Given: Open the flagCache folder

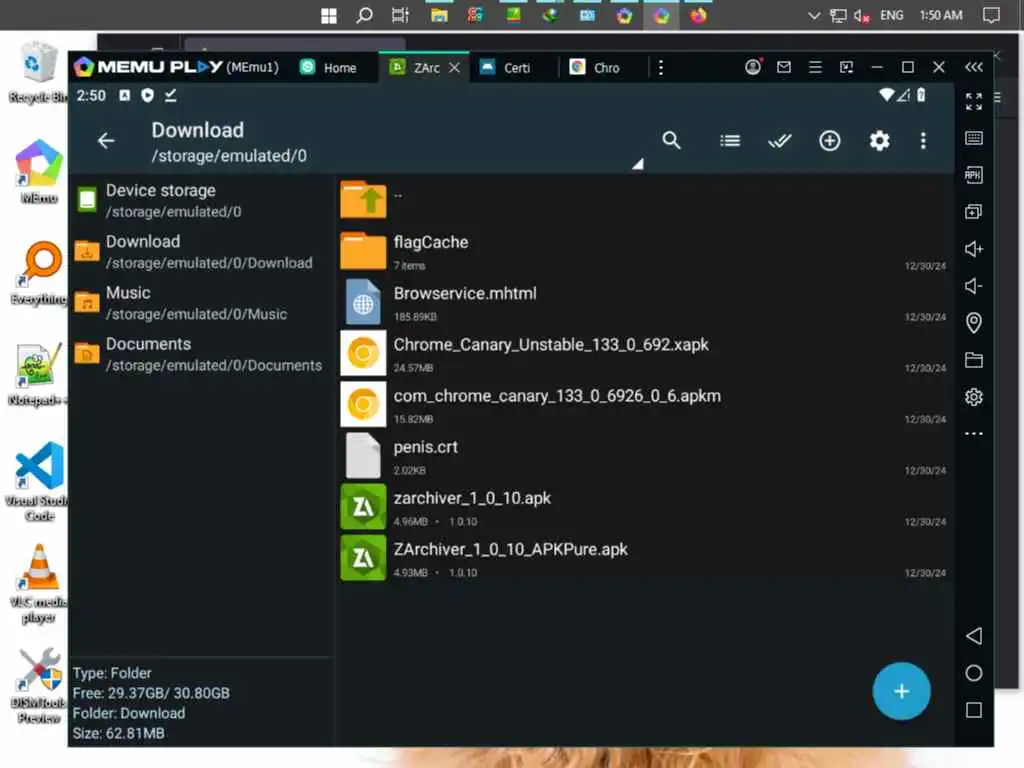Looking at the screenshot, I should click(x=643, y=251).
